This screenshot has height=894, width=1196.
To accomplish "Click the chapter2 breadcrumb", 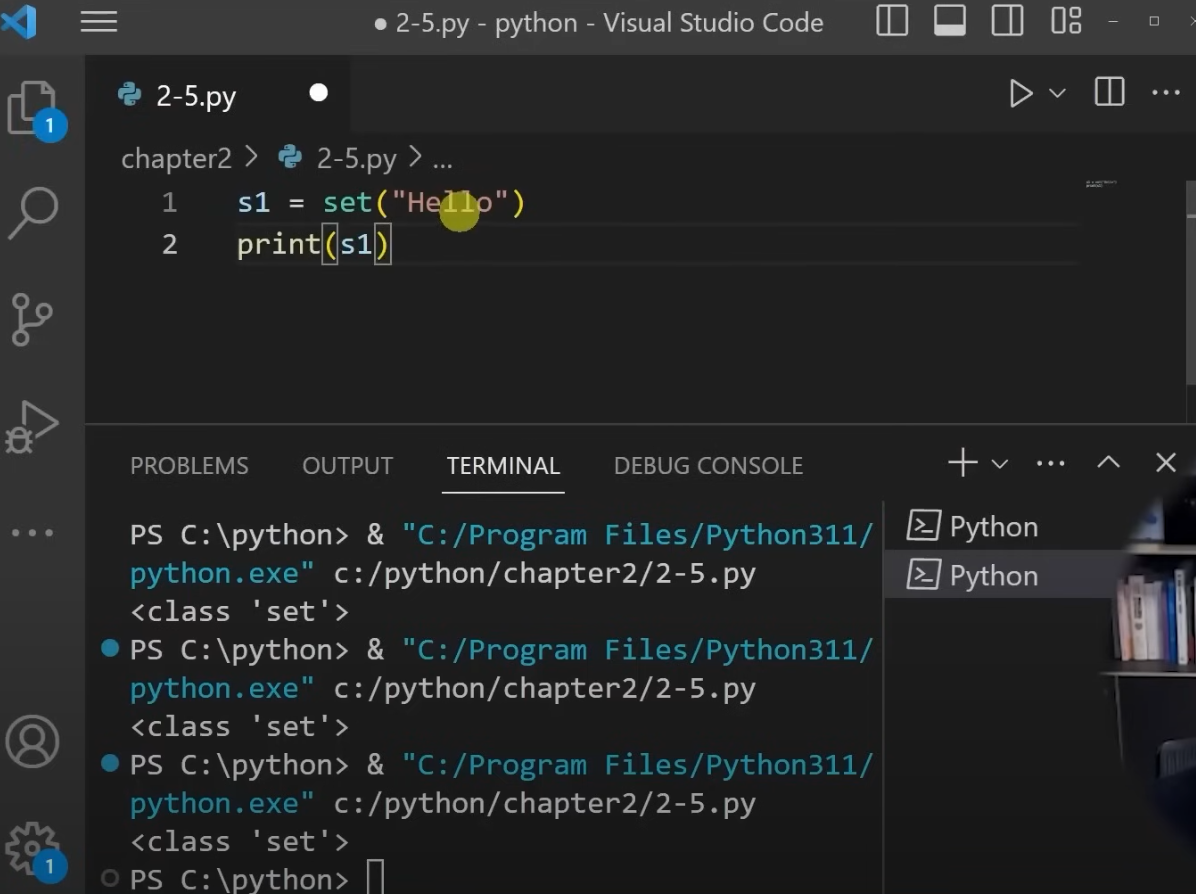I will pos(176,158).
